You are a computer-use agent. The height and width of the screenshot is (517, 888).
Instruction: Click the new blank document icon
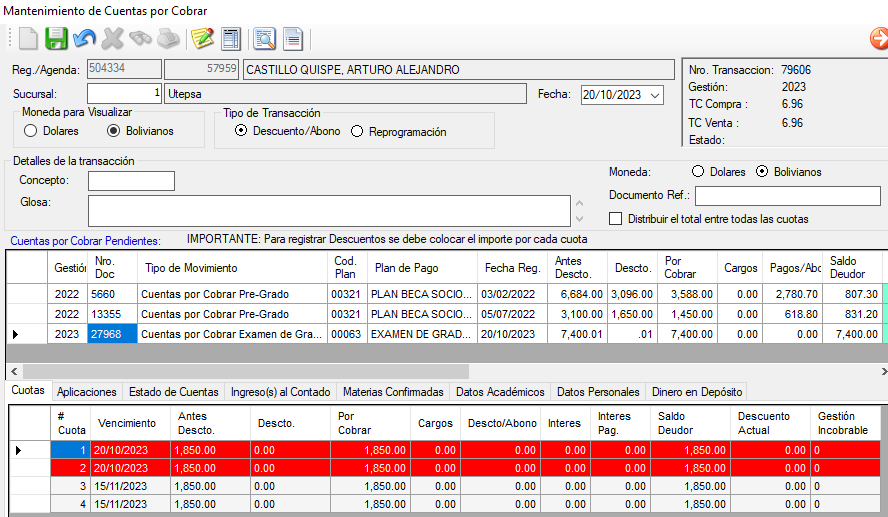(28, 39)
